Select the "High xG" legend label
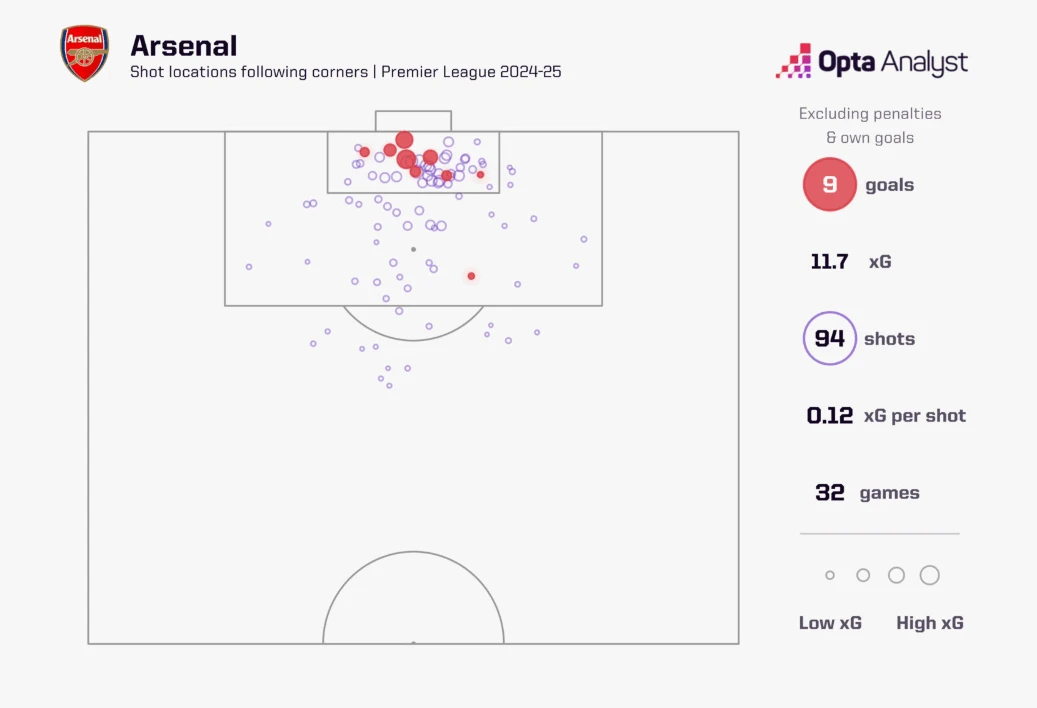1037x708 pixels. (x=930, y=623)
